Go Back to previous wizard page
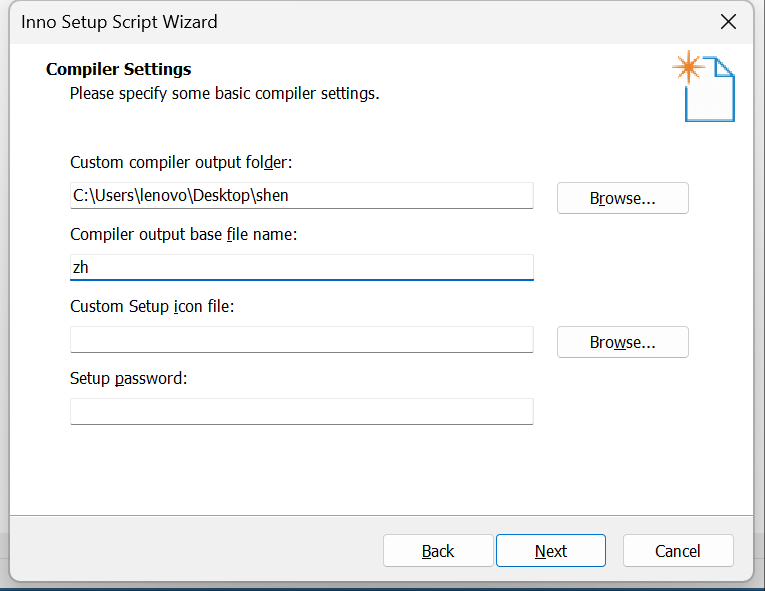This screenshot has width=765, height=591. [x=438, y=550]
